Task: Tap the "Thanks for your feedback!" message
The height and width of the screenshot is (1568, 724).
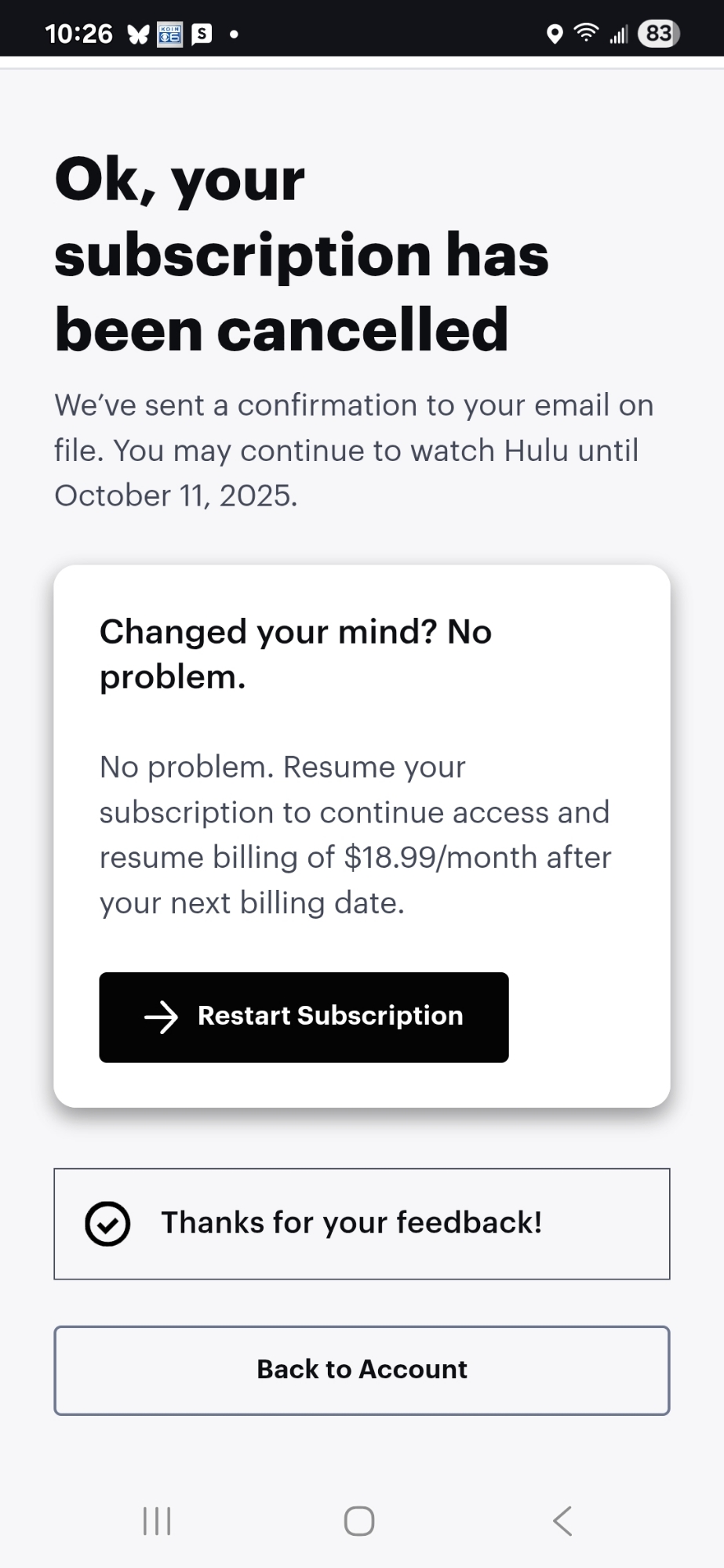Action: 351,1223
